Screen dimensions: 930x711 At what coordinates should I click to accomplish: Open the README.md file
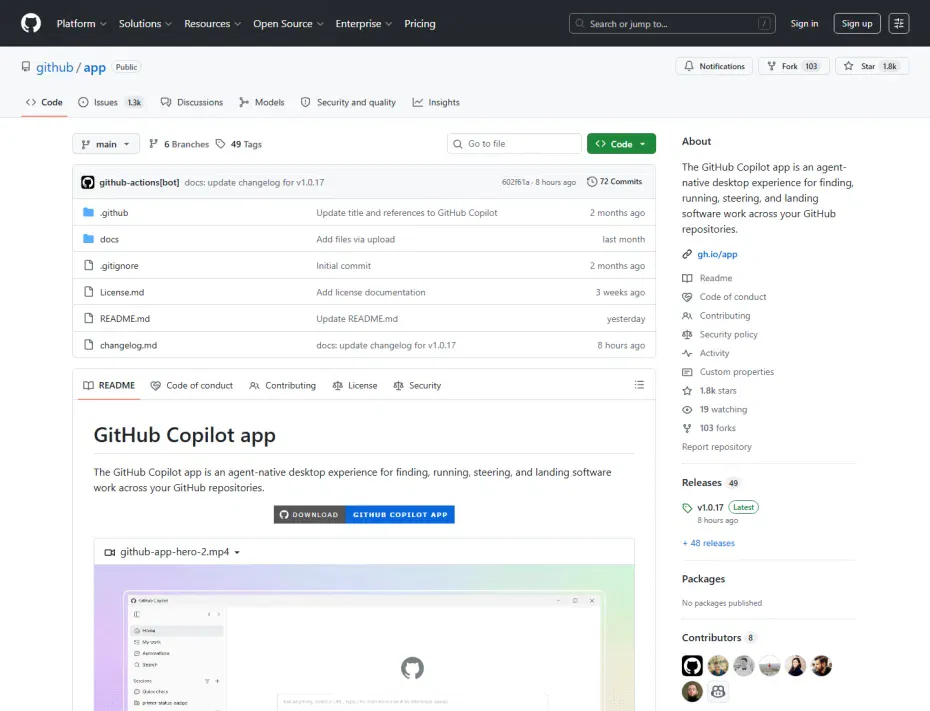click(x=125, y=318)
